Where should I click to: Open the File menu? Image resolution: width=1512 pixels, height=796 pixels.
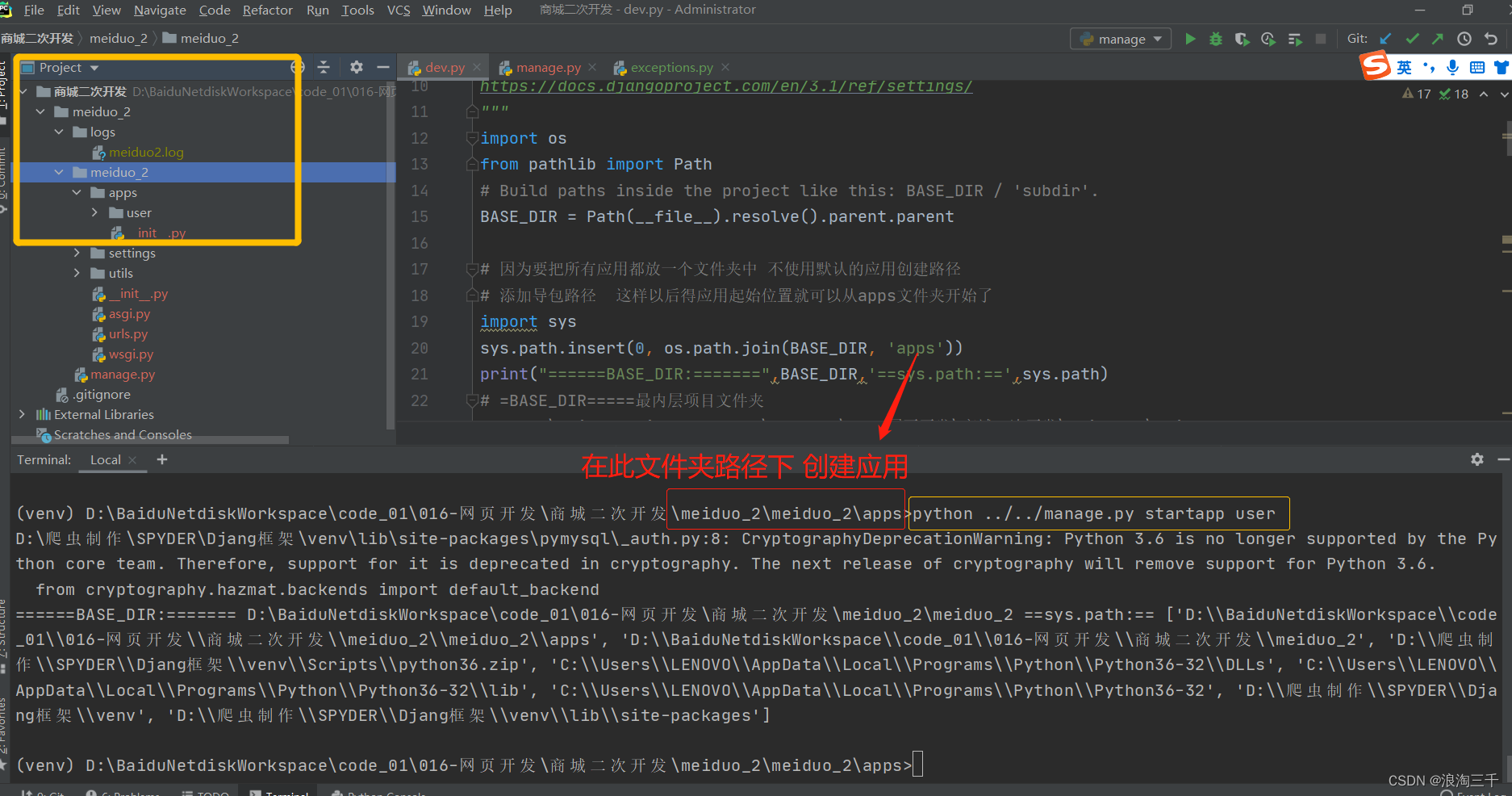(34, 10)
